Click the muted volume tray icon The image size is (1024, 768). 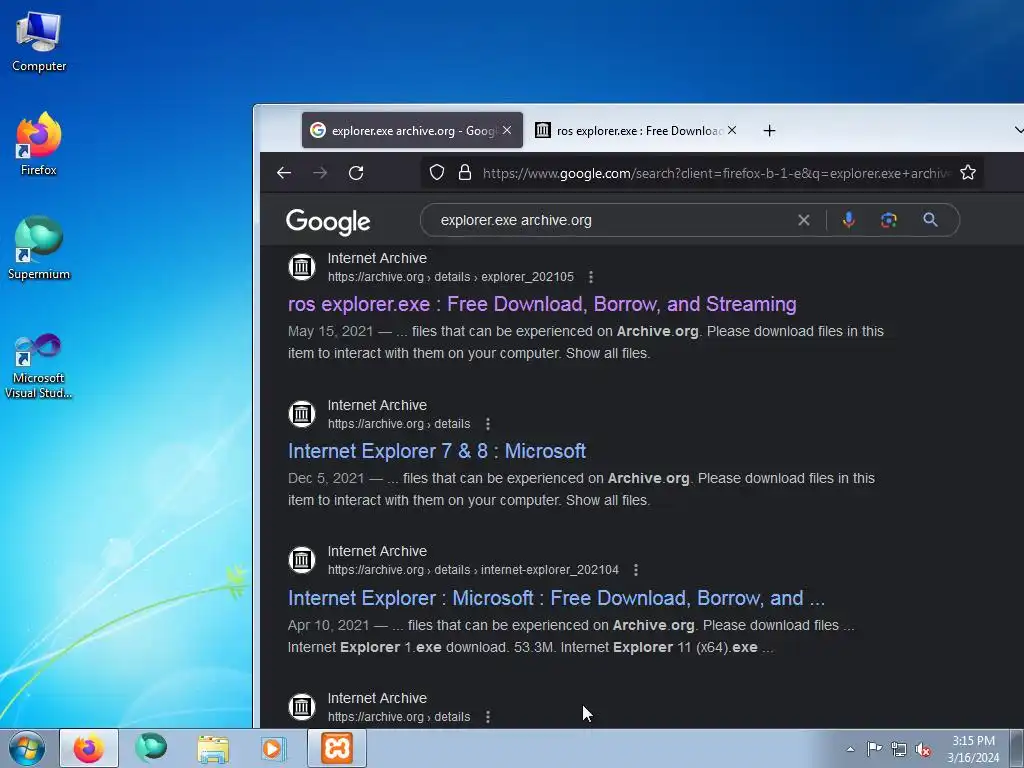point(923,749)
